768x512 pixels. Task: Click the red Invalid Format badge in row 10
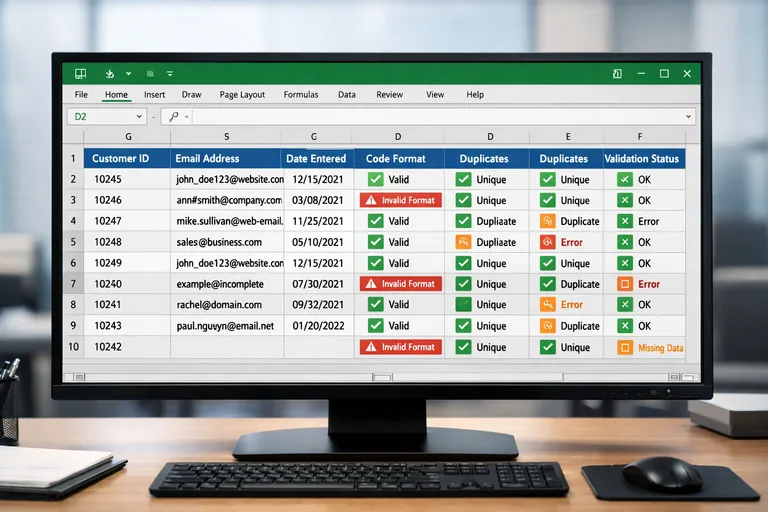[x=401, y=347]
